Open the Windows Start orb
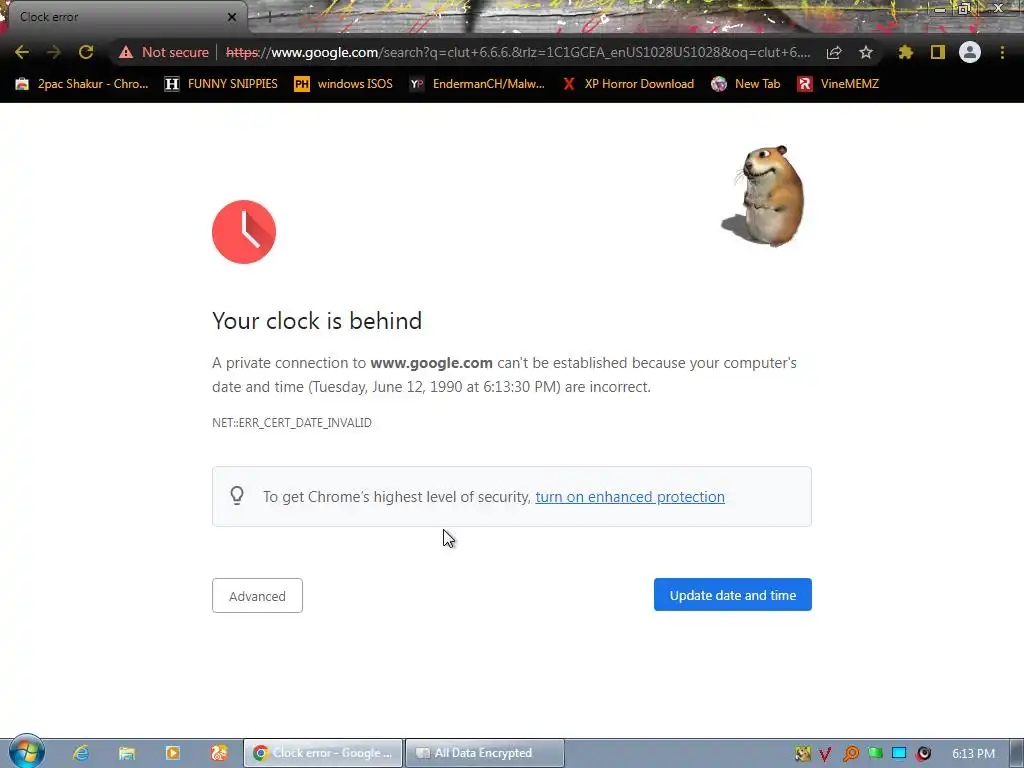1024x768 pixels. (x=26, y=752)
